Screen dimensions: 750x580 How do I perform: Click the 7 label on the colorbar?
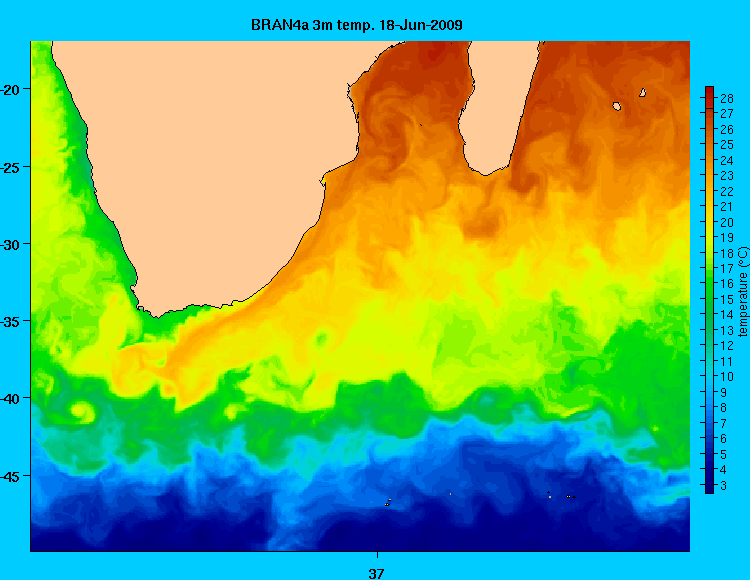click(723, 423)
